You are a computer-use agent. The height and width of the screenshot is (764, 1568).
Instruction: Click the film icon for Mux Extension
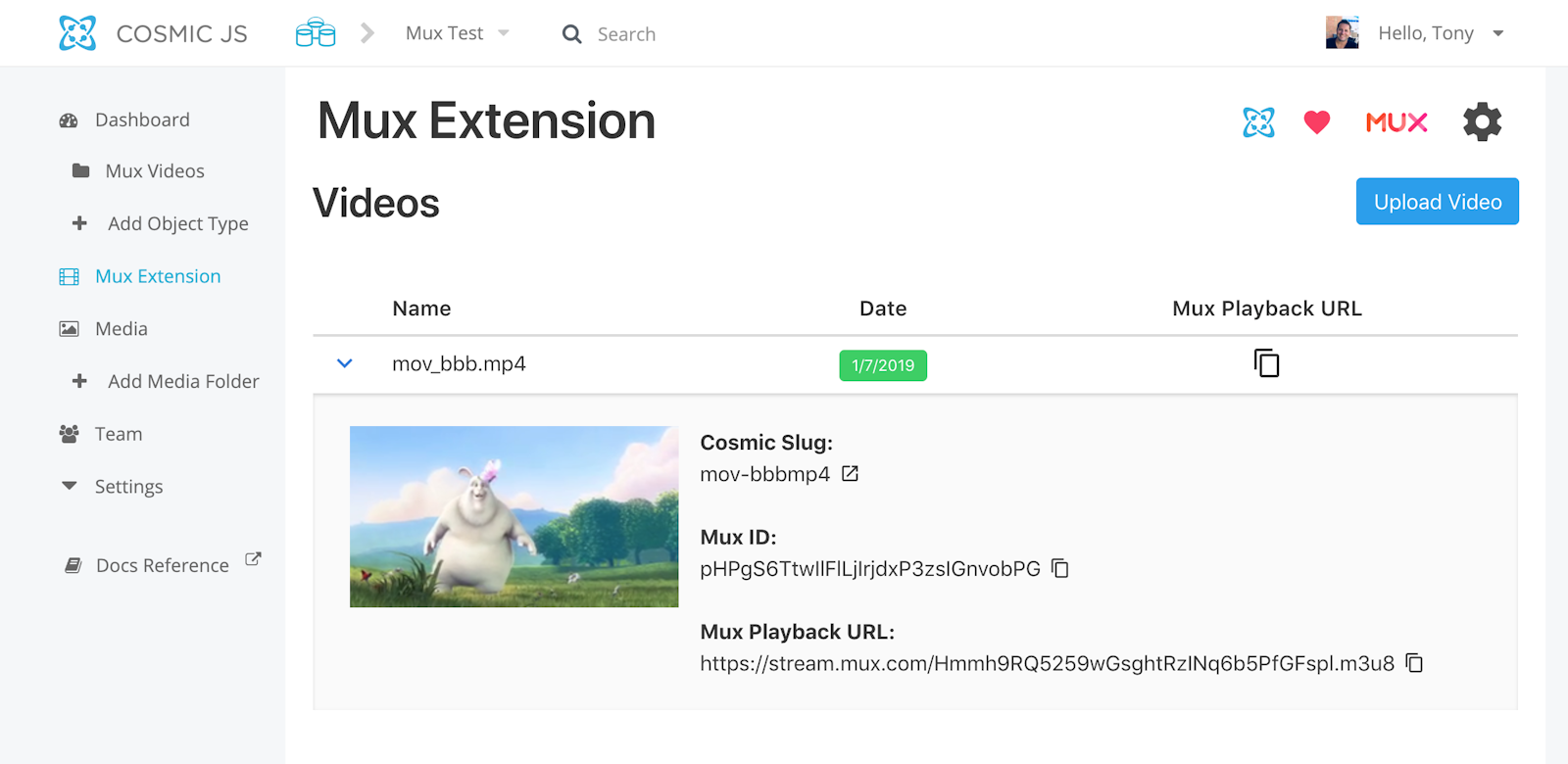[69, 277]
